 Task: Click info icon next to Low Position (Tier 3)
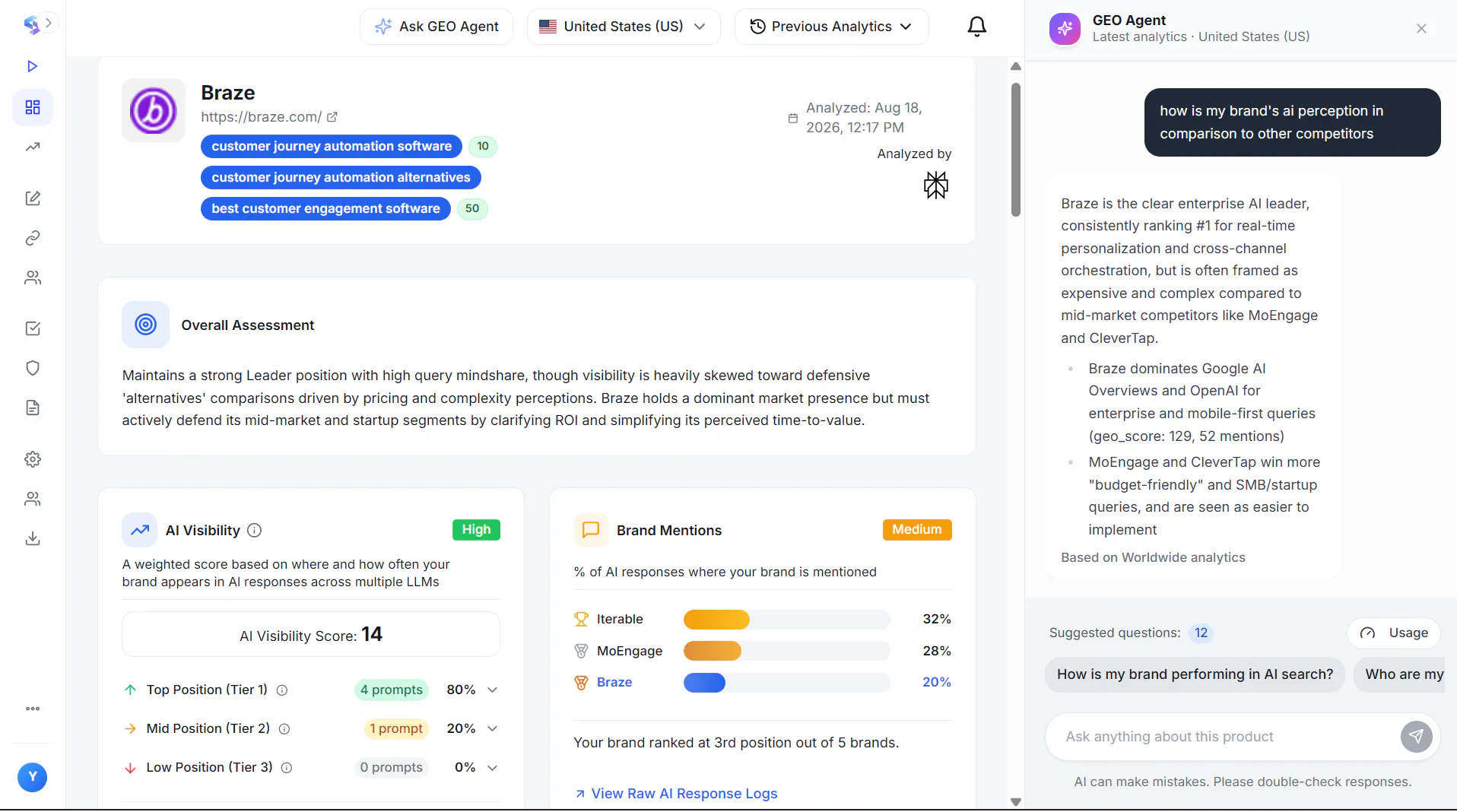287,768
